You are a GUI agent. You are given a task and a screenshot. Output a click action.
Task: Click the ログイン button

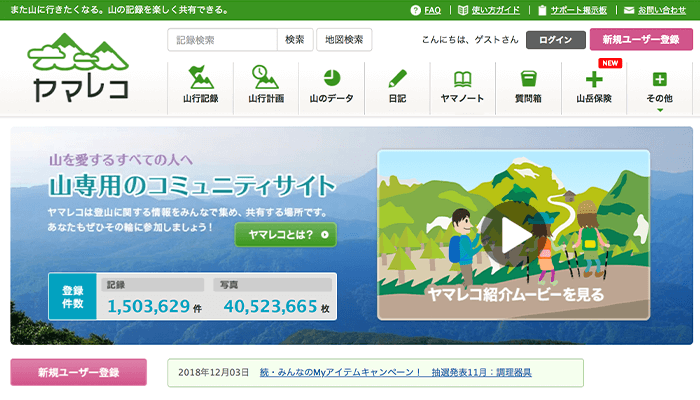click(x=555, y=40)
